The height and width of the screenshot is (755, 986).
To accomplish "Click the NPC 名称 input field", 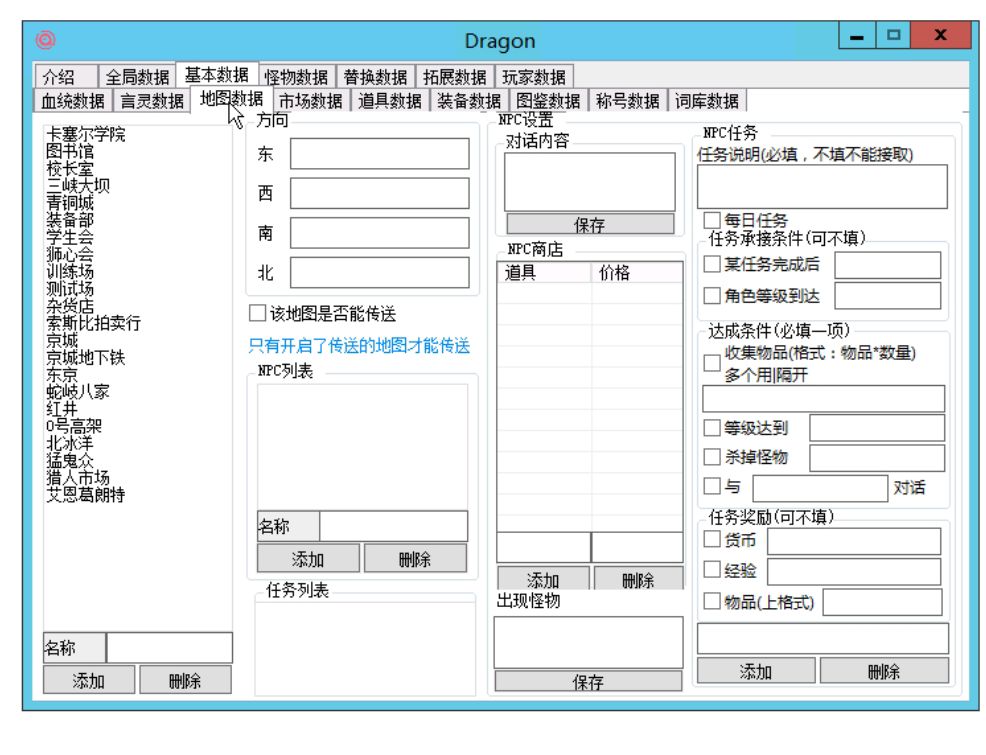I will (394, 526).
